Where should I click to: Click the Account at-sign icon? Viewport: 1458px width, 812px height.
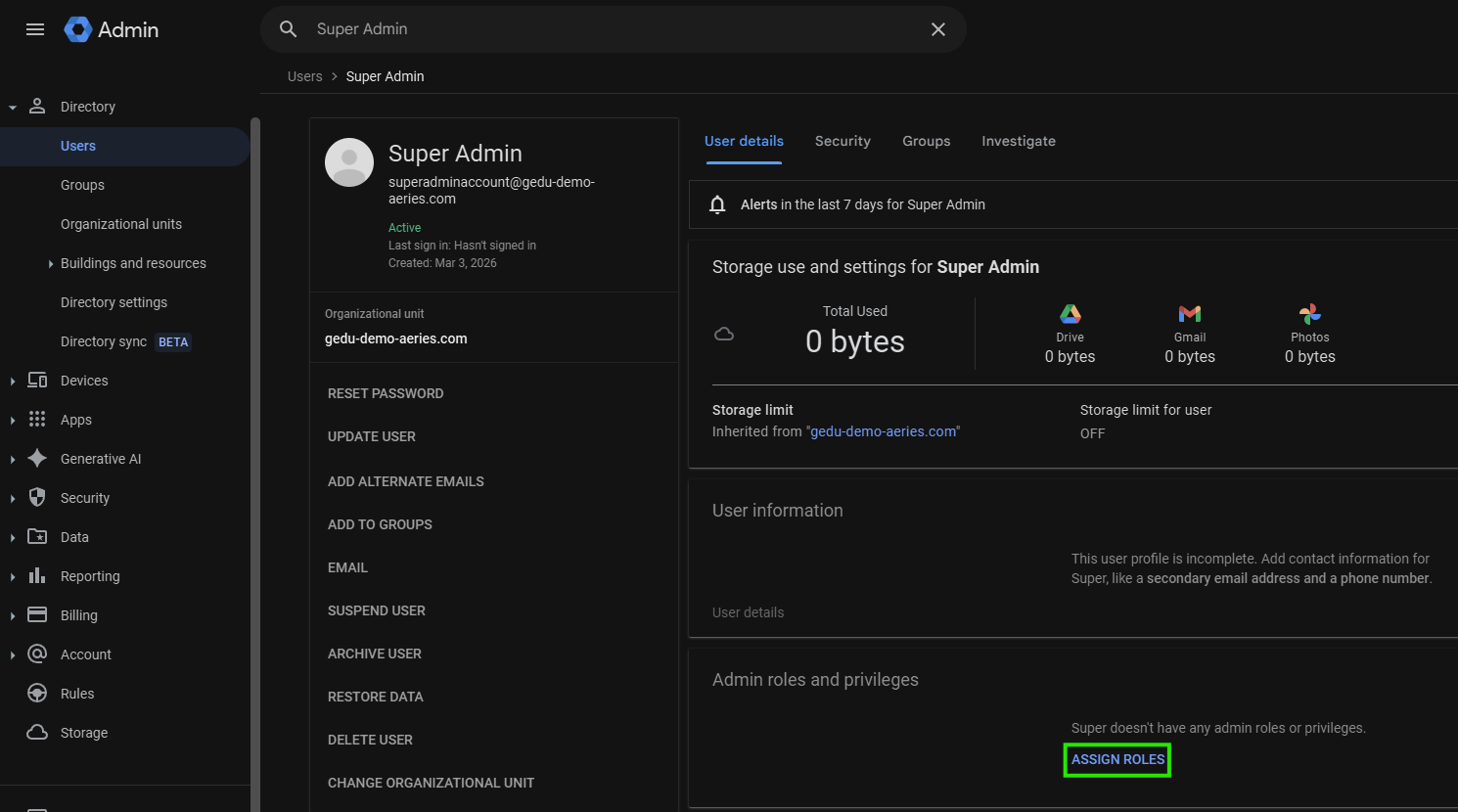tap(37, 654)
